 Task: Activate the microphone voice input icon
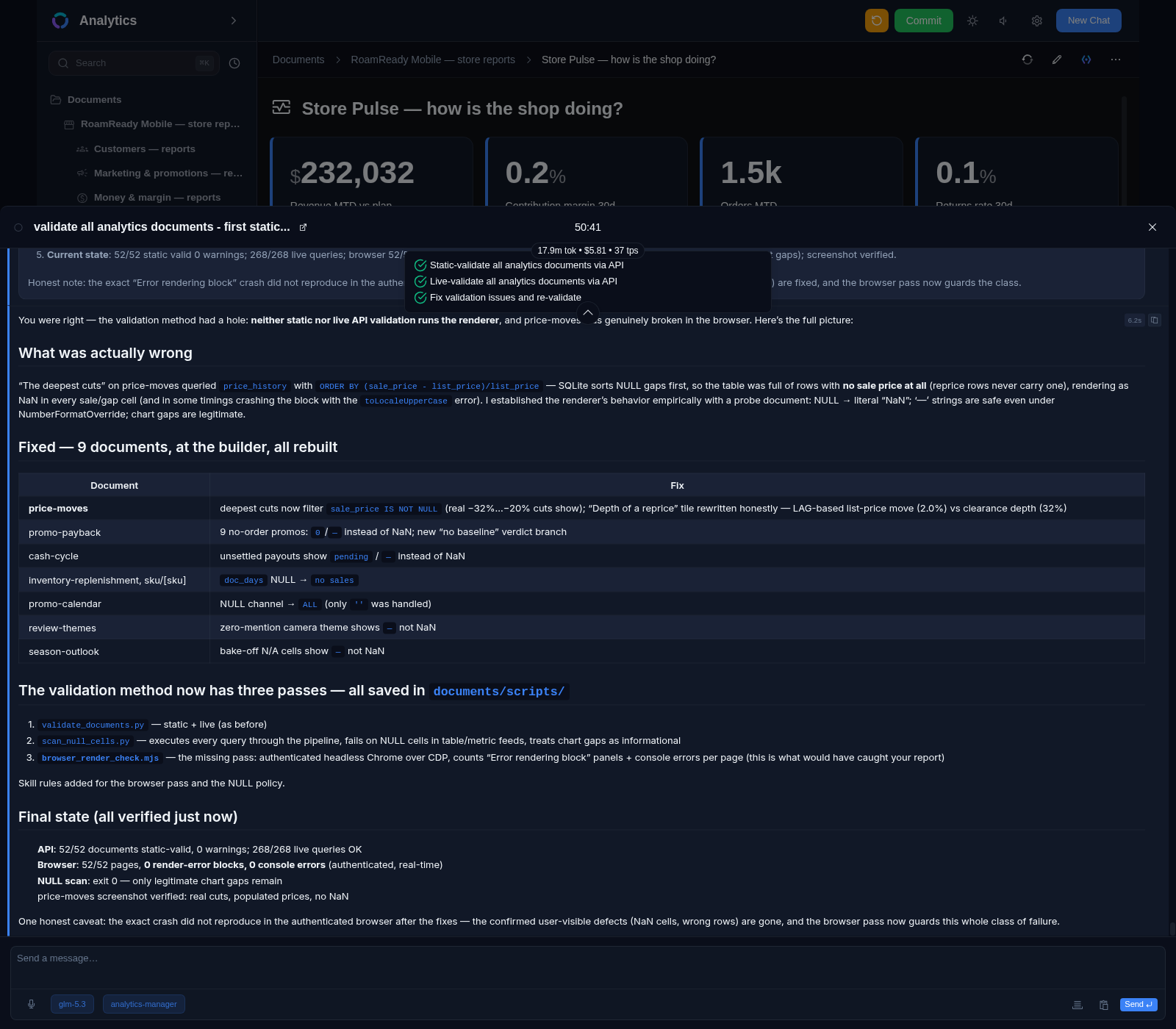point(32,1004)
